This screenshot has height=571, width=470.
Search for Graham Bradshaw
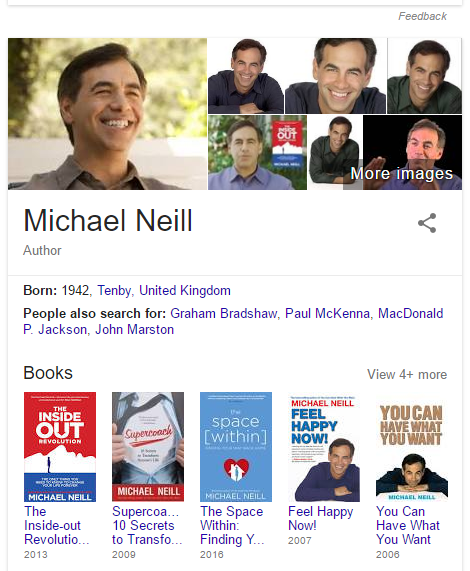[224, 314]
